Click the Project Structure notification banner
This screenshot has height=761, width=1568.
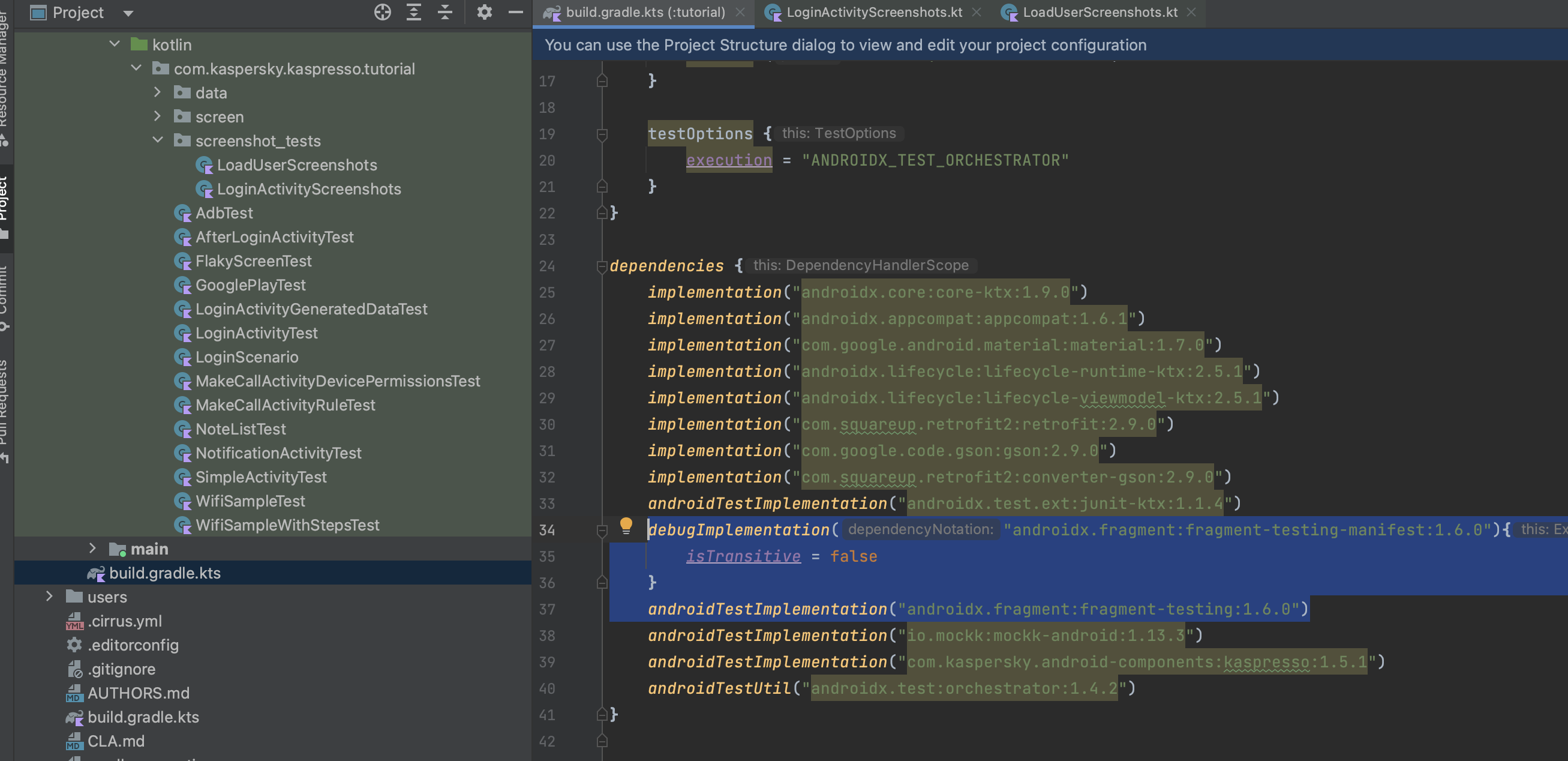pos(1050,45)
